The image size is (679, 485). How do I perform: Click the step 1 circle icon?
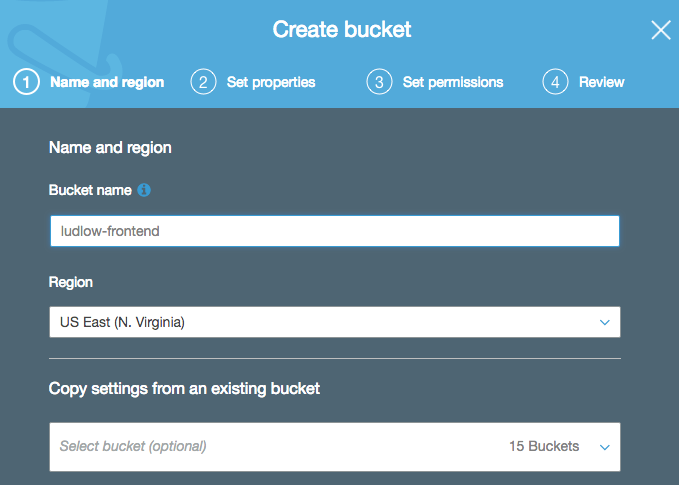coord(27,82)
